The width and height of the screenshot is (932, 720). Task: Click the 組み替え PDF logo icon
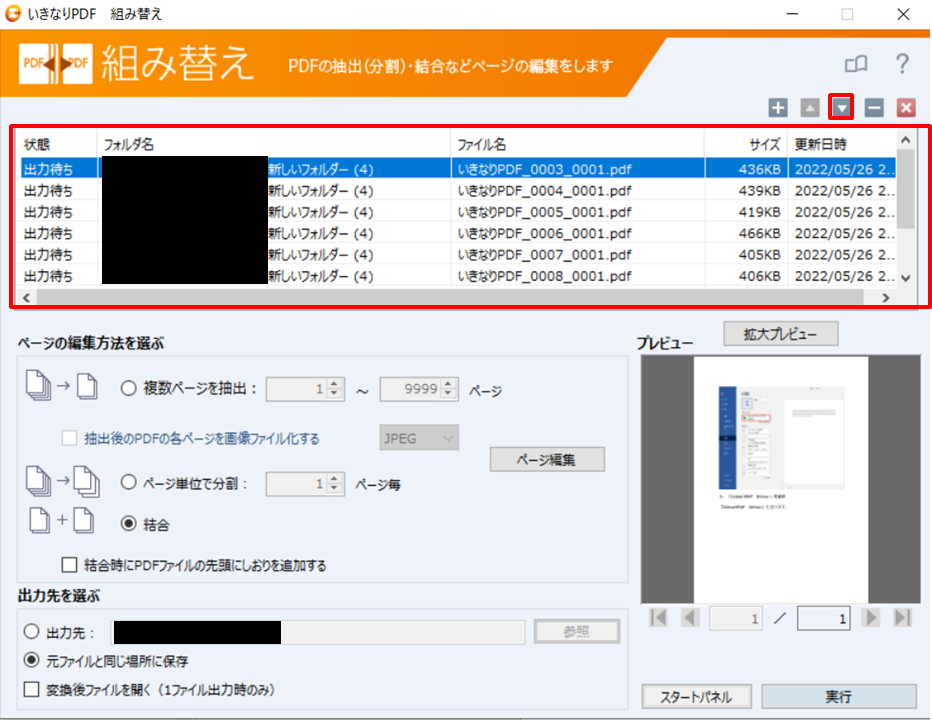(x=56, y=63)
